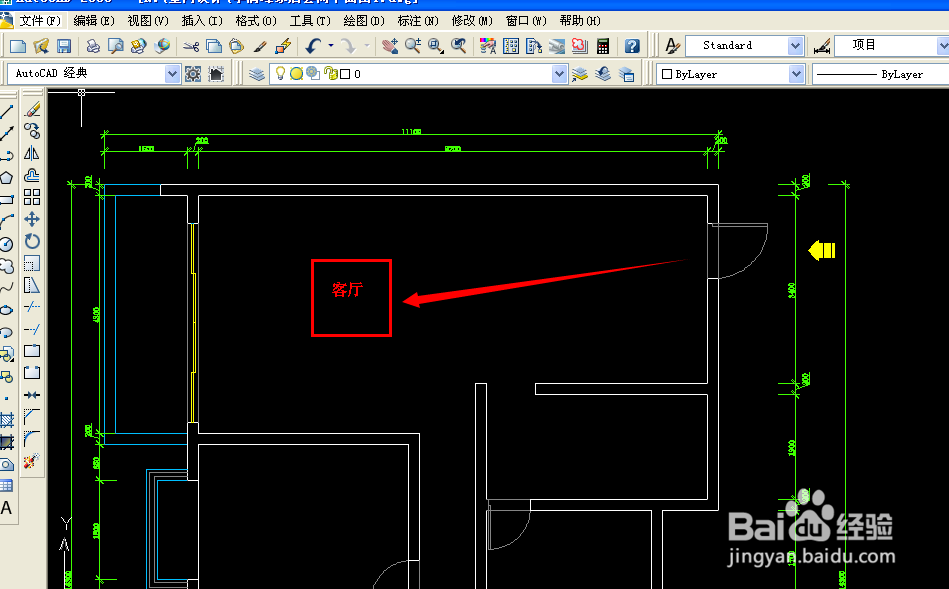
Task: Toggle lock padlock icon for layer 0
Action: (x=330, y=73)
